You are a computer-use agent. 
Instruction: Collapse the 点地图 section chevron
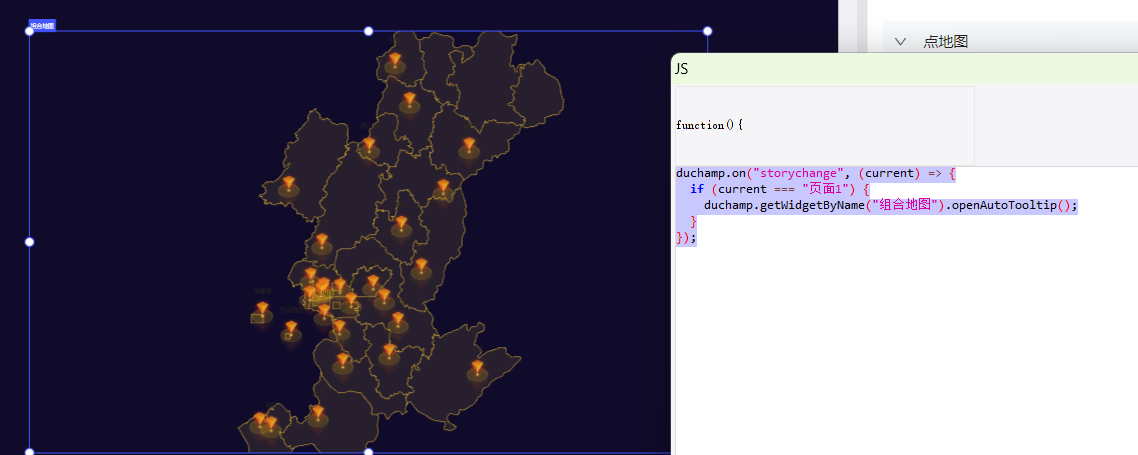900,42
